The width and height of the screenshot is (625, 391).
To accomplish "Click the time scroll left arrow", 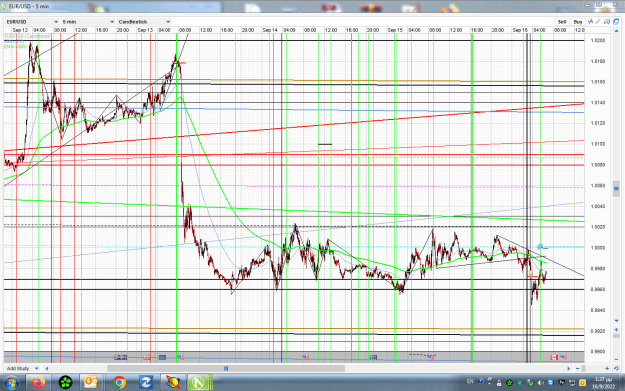I will [x=47, y=368].
